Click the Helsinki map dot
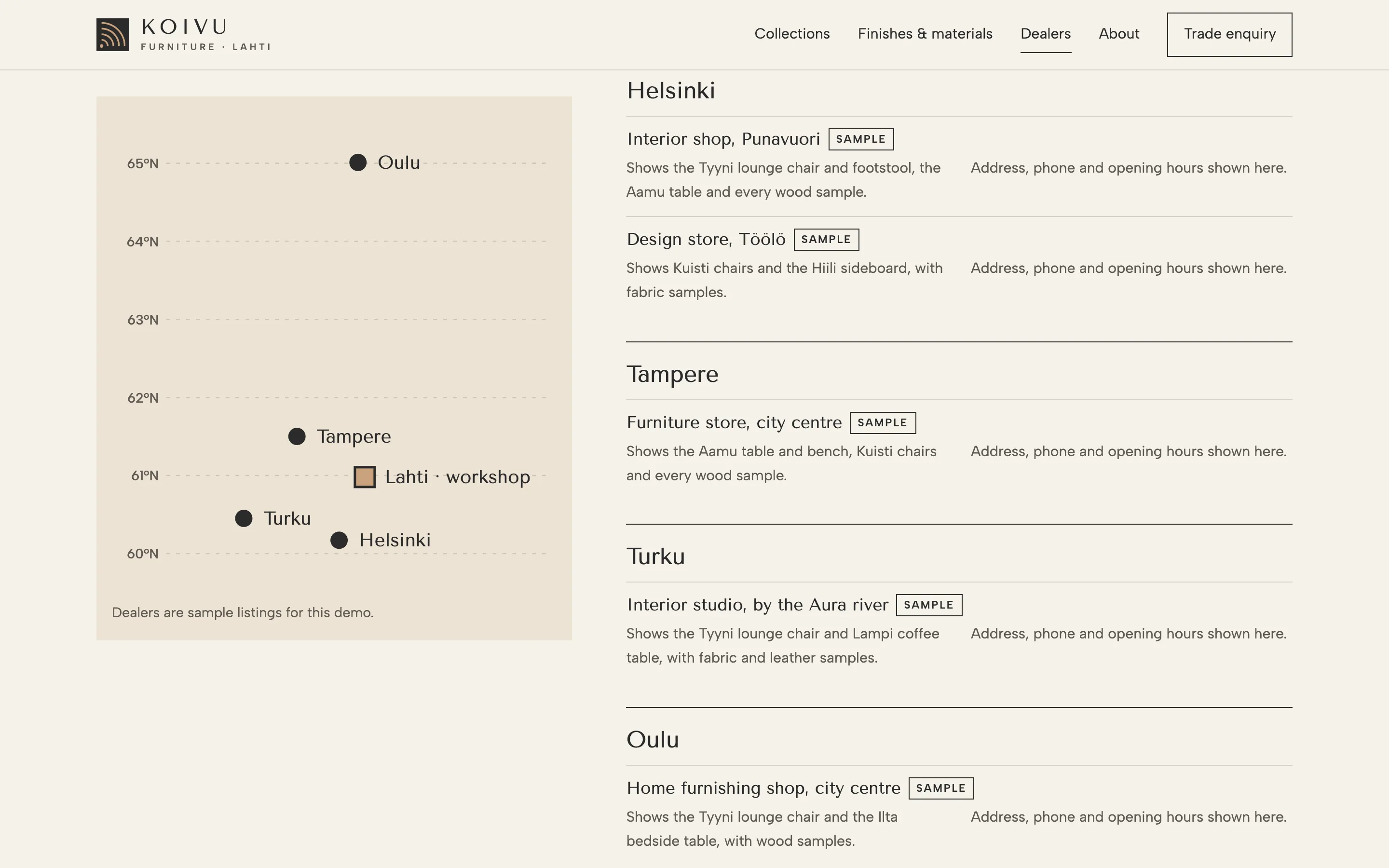Viewport: 1389px width, 868px height. 339,540
